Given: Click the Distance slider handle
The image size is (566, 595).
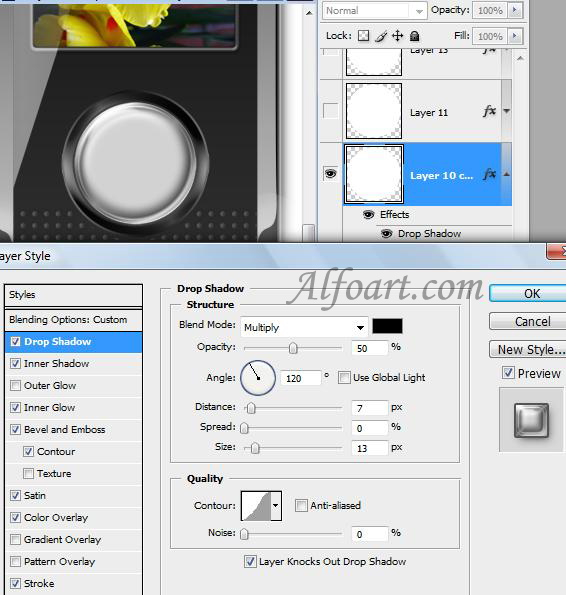Looking at the screenshot, I should (x=251, y=408).
